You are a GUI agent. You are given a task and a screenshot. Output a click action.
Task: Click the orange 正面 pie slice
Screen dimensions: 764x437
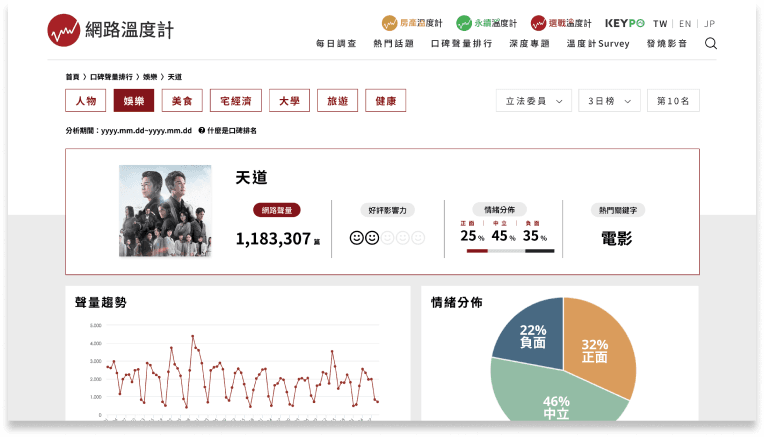coord(598,345)
